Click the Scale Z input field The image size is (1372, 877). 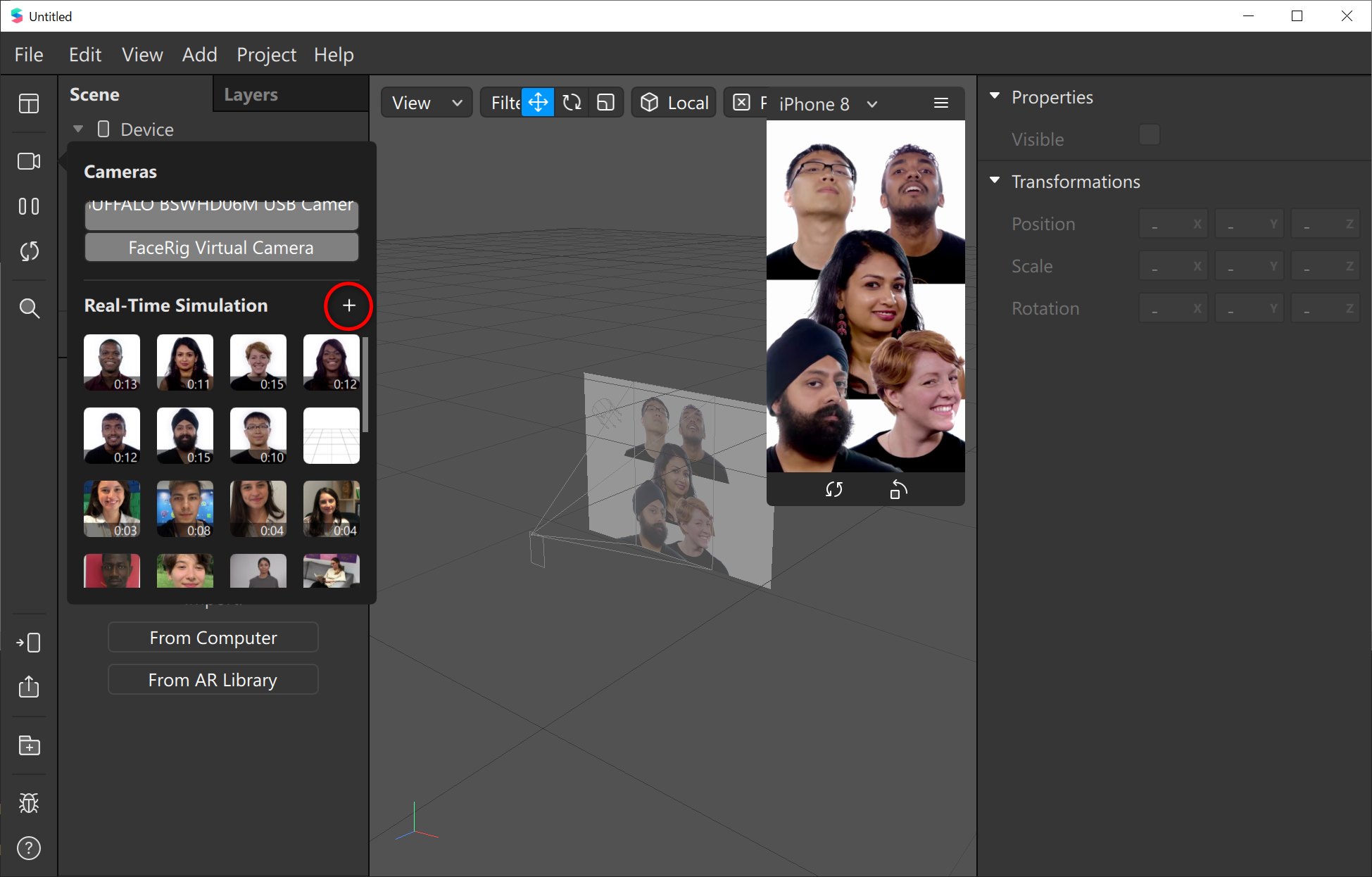click(1326, 266)
